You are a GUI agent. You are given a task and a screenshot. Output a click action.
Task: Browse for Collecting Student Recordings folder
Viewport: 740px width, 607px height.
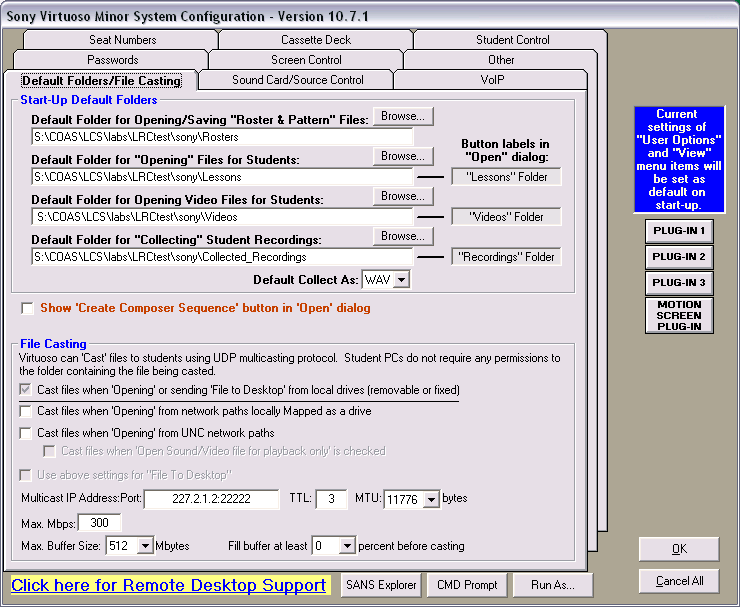click(x=403, y=237)
